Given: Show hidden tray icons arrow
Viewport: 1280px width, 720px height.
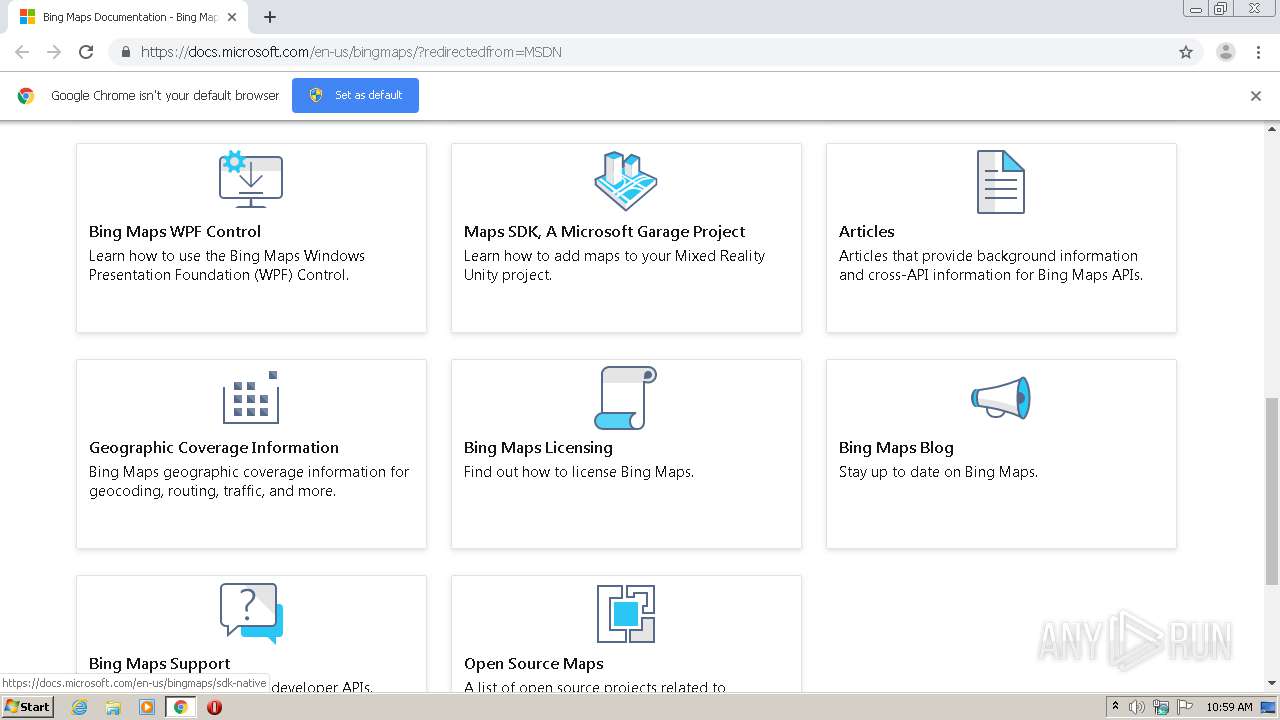Looking at the screenshot, I should (1115, 707).
